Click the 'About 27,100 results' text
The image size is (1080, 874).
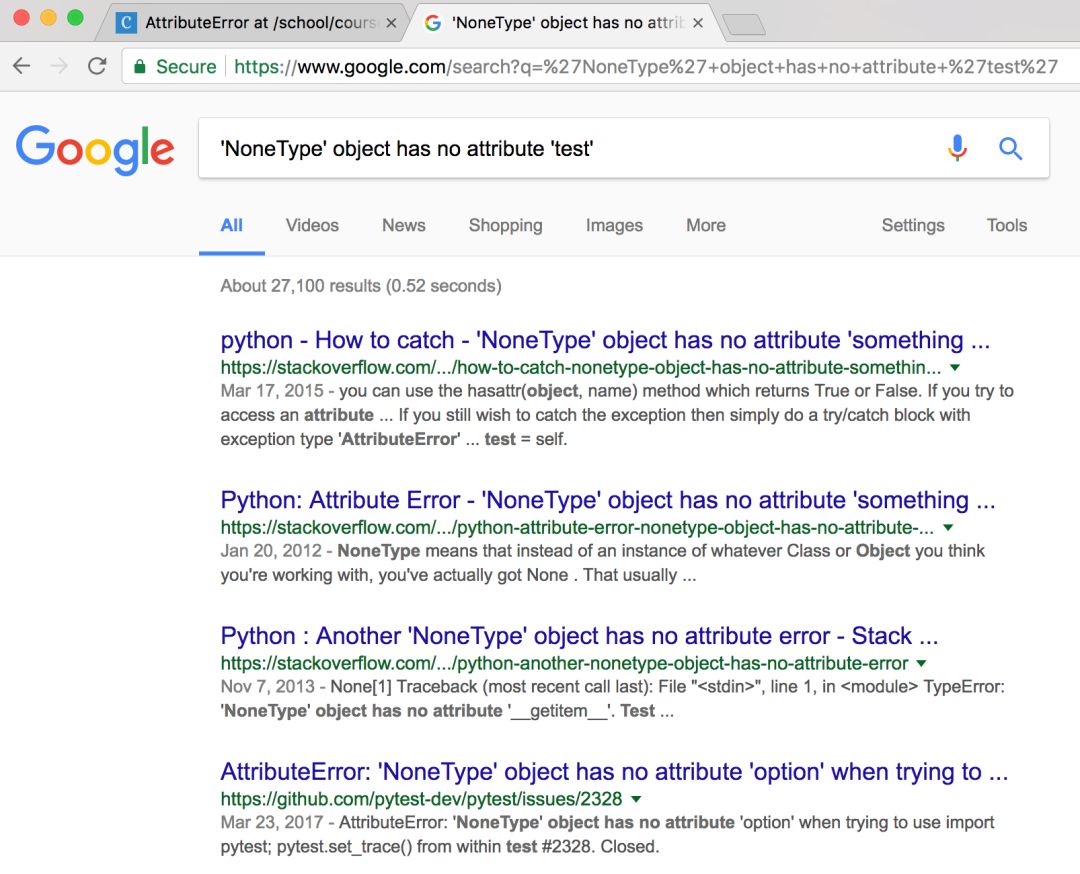(x=360, y=286)
